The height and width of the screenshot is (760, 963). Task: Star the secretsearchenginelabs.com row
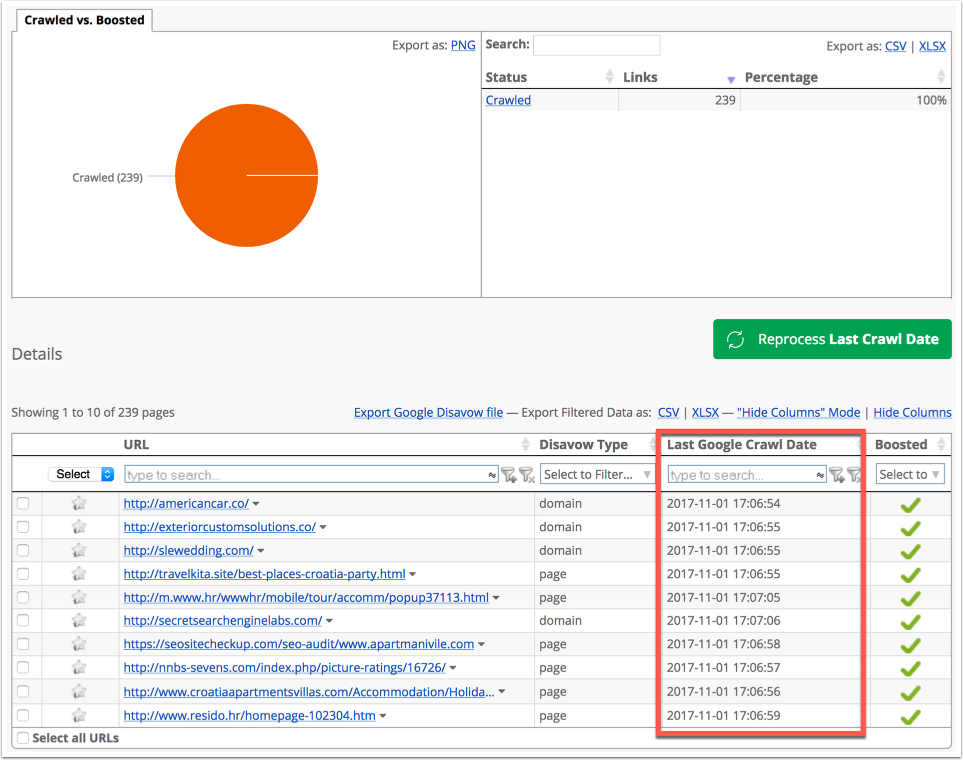[x=79, y=621]
